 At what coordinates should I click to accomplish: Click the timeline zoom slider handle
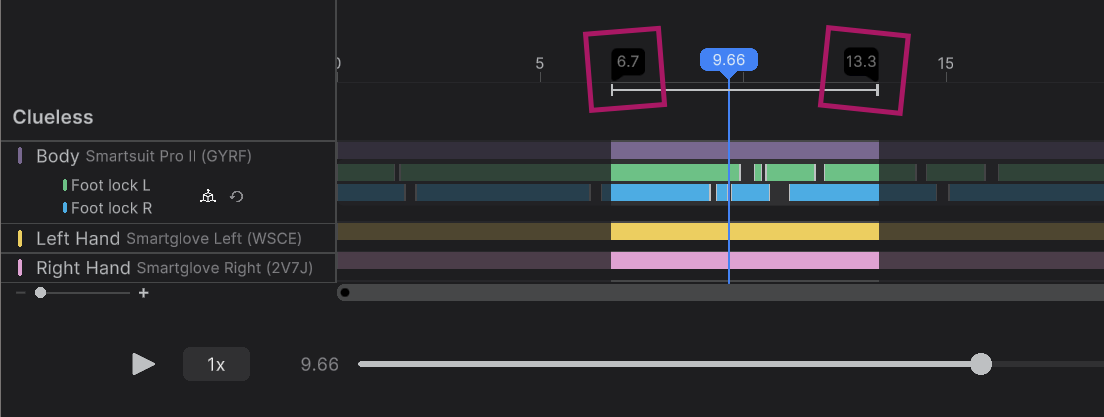pos(40,293)
